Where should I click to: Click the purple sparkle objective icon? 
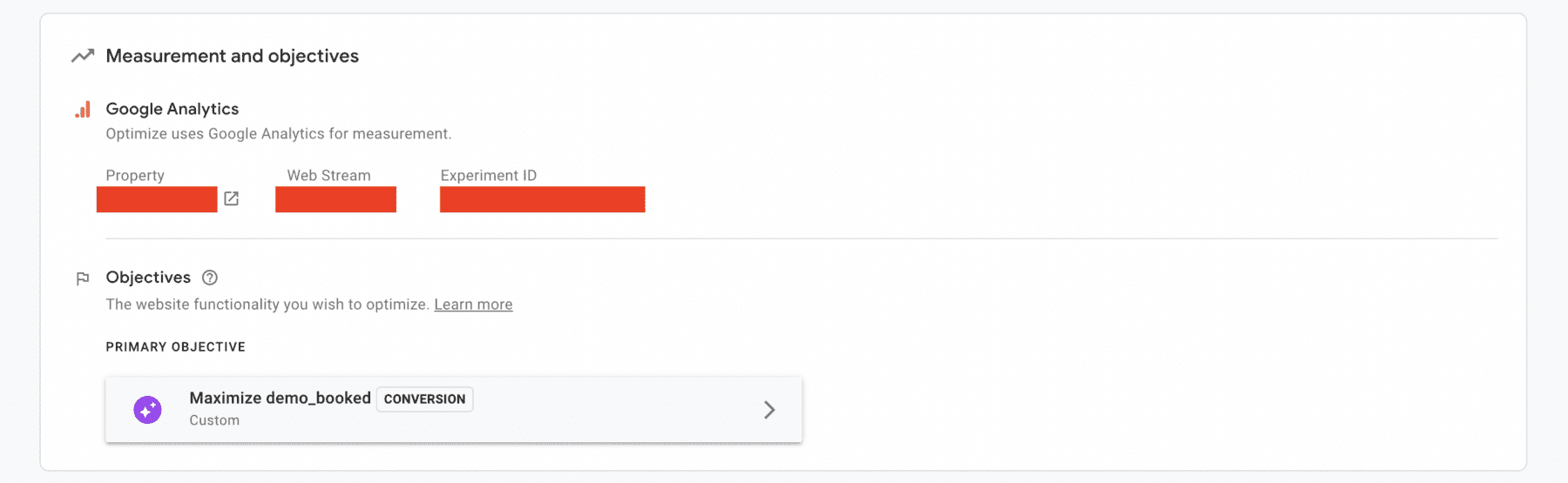[147, 409]
